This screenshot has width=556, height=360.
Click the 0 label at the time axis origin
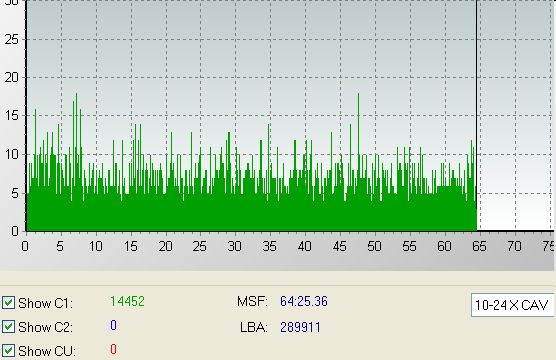point(25,246)
